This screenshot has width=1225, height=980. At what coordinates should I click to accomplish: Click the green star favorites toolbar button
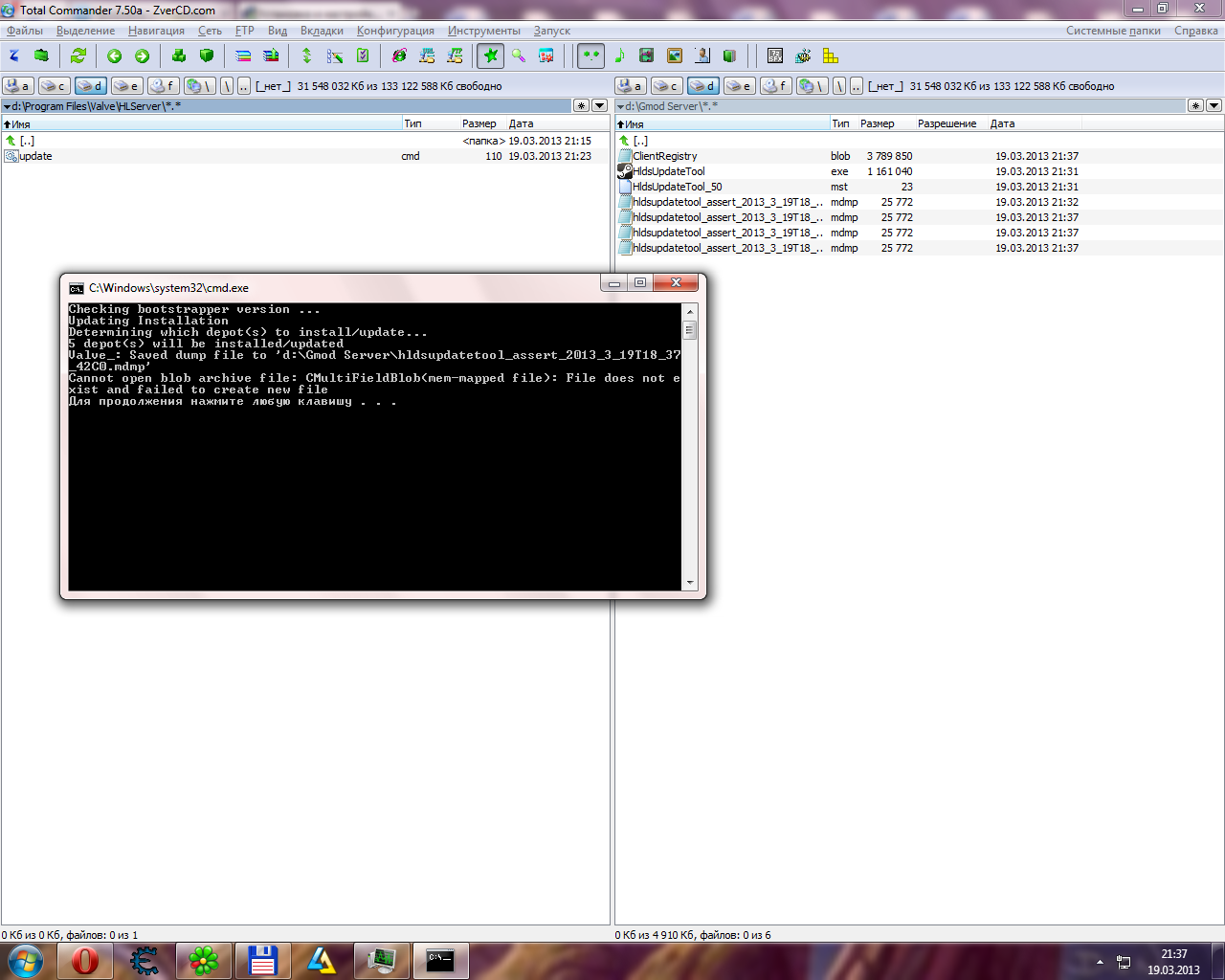tap(491, 56)
